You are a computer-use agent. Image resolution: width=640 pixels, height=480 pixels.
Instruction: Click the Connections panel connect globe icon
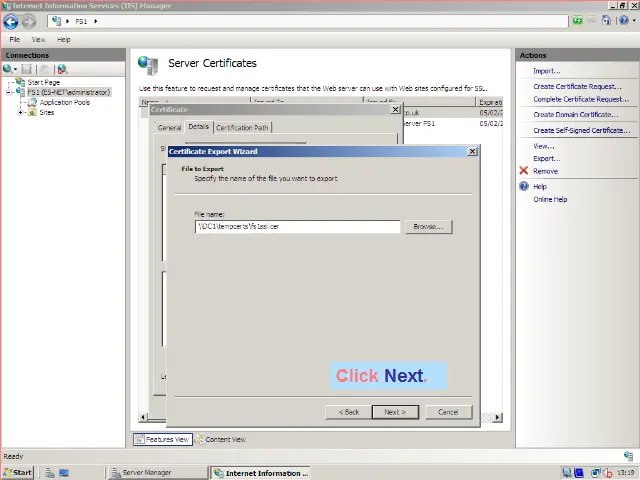[x=8, y=69]
